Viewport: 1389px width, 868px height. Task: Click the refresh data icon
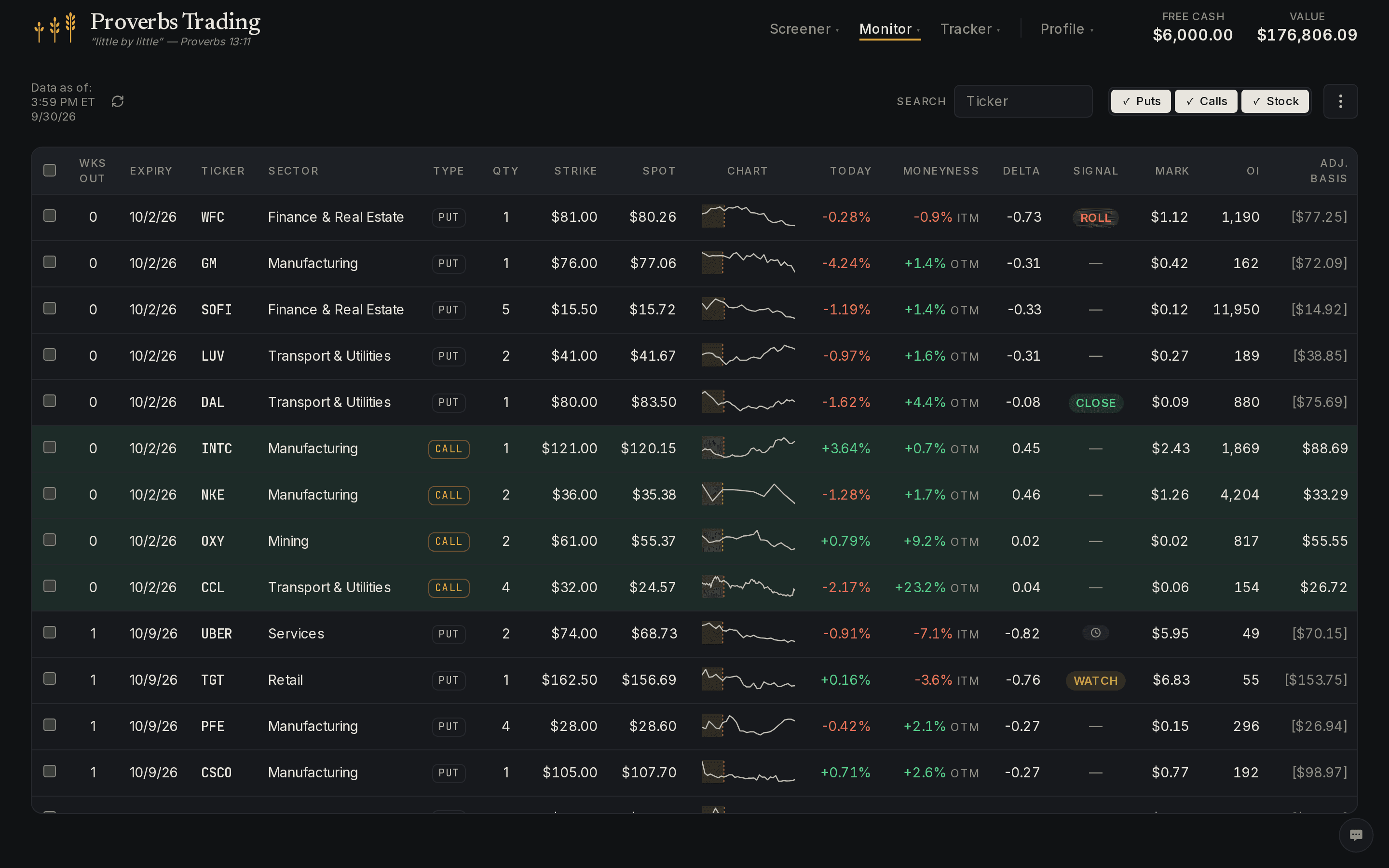(x=118, y=102)
